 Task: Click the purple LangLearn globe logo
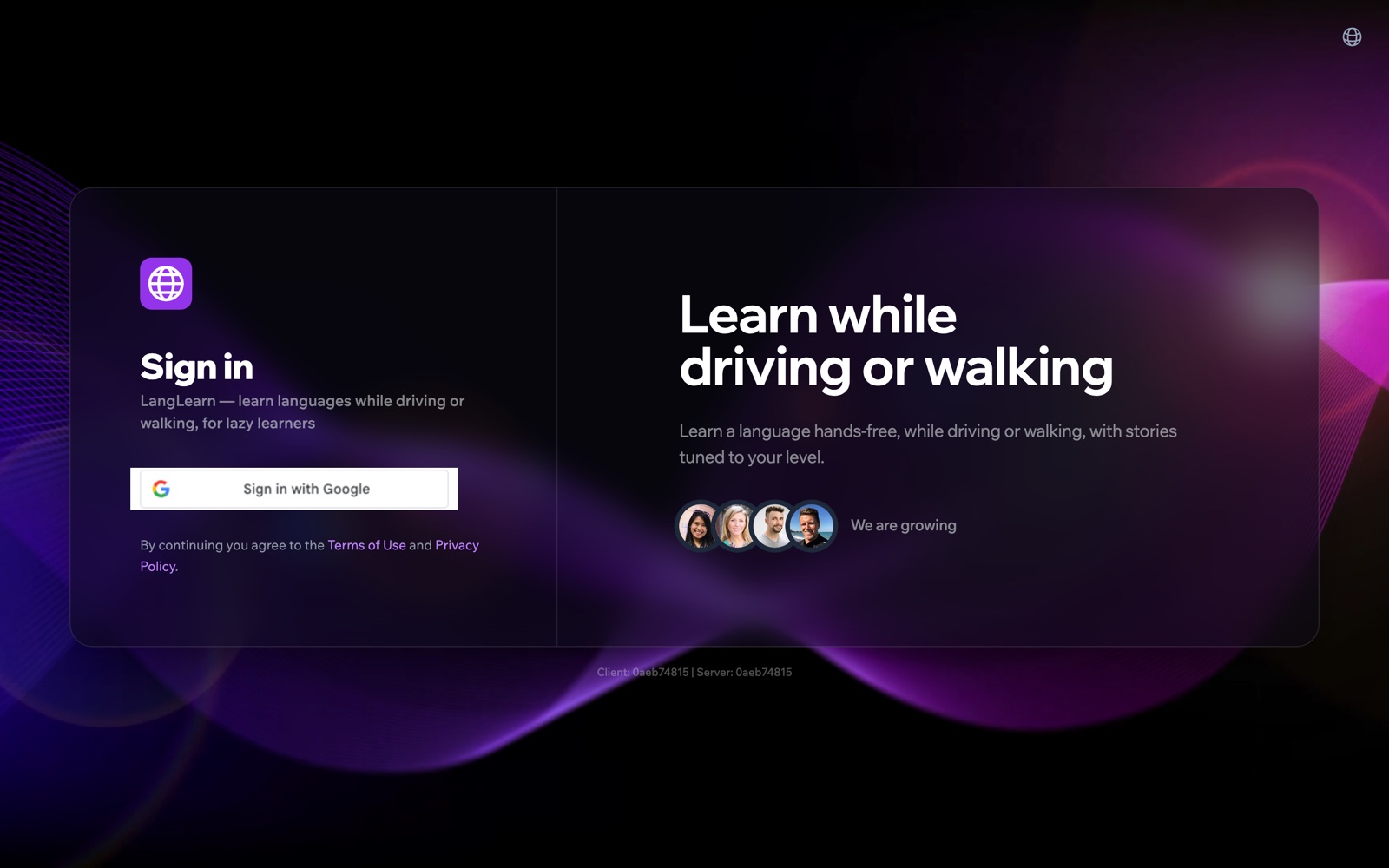tap(166, 283)
